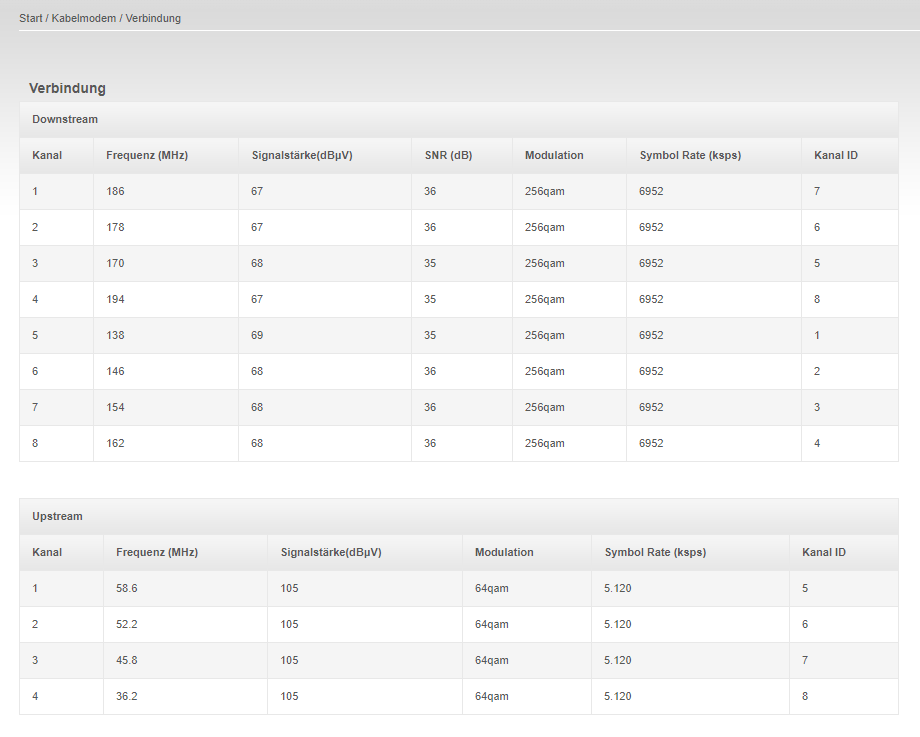Select frequency value 186 in Downstream
920x737 pixels.
pos(115,191)
